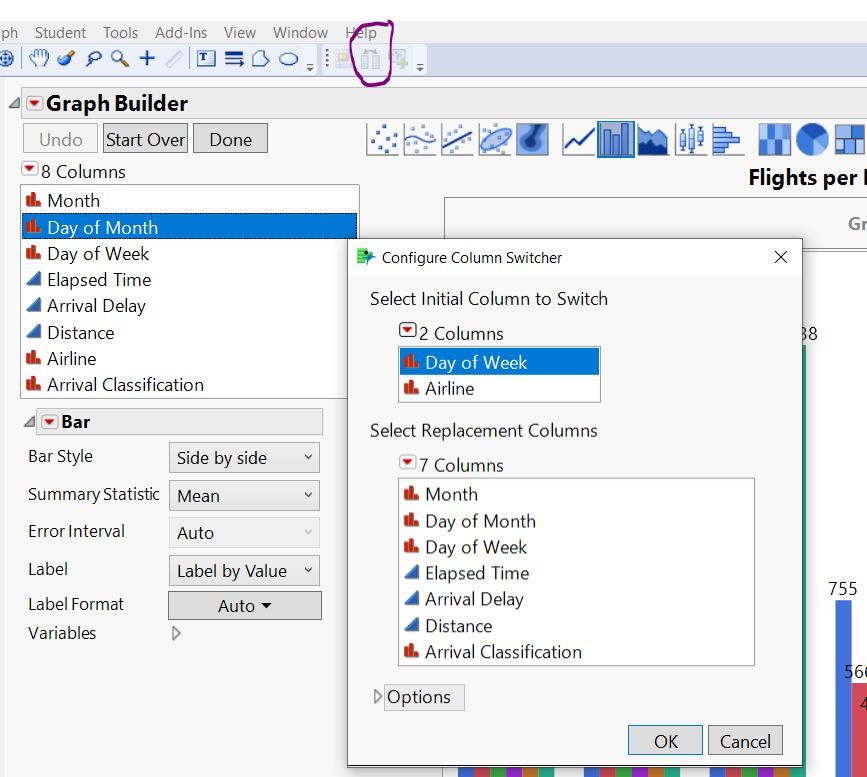The image size is (867, 777).
Task: Click the Start Over button
Action: pyautogui.click(x=144, y=139)
